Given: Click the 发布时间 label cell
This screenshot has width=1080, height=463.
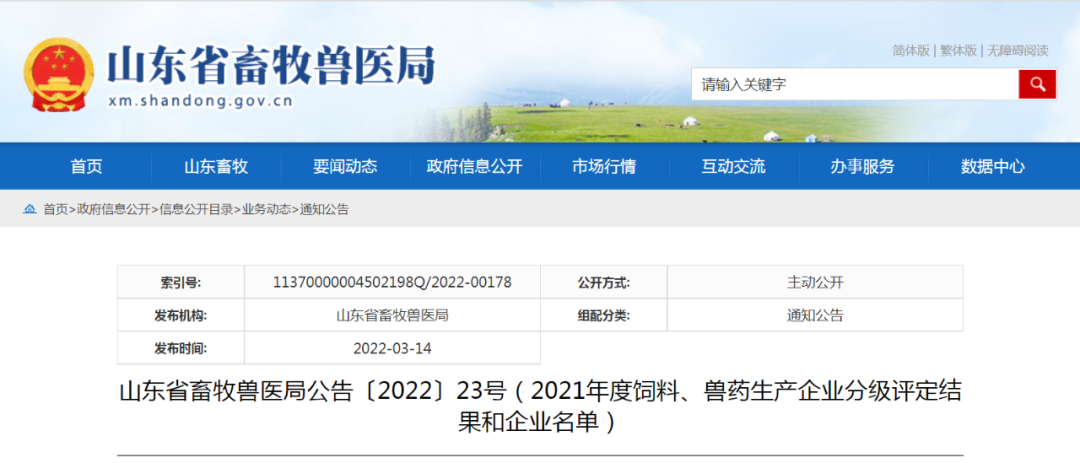Looking at the screenshot, I should [x=181, y=348].
